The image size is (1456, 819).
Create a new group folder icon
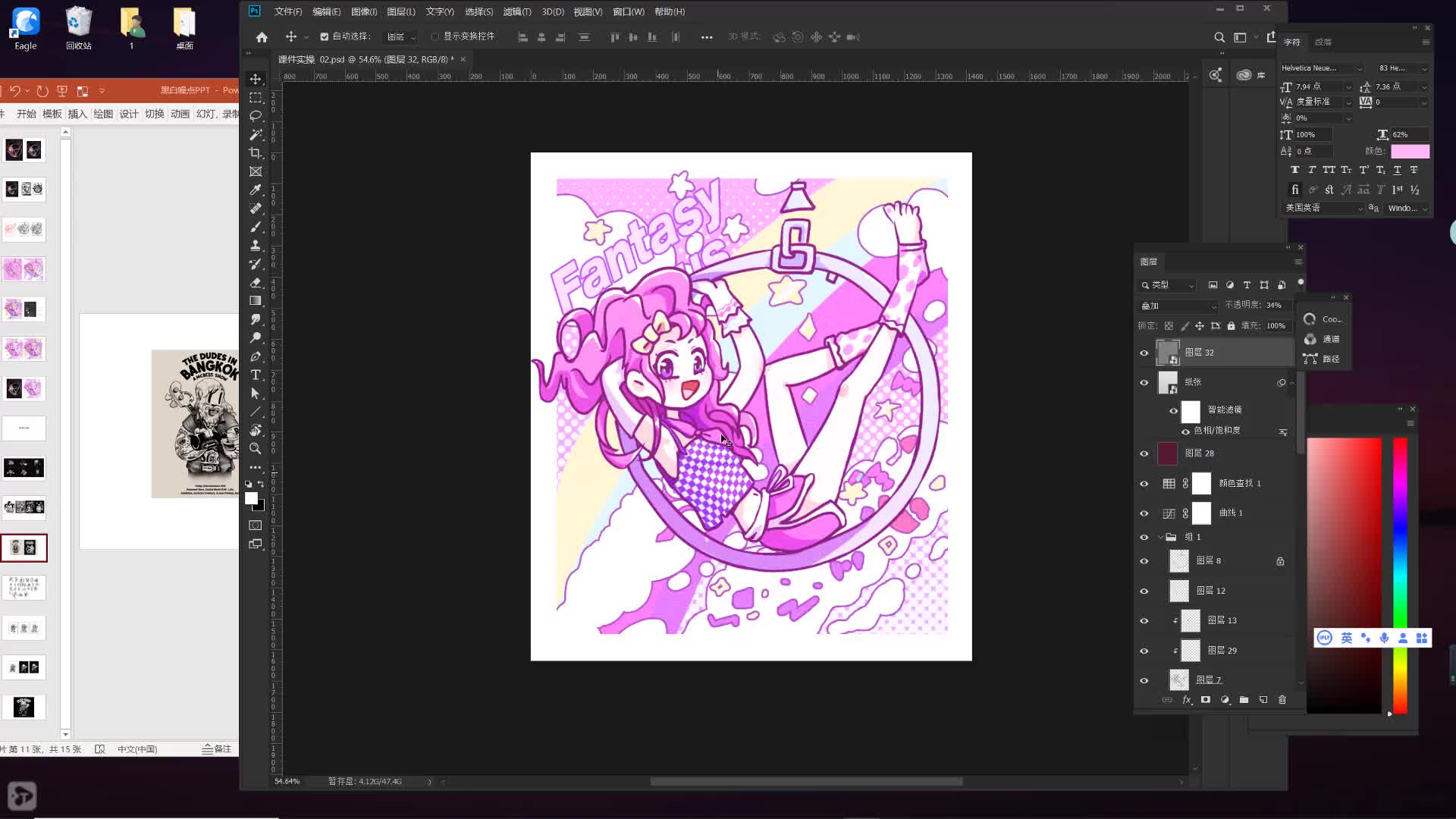(1244, 700)
